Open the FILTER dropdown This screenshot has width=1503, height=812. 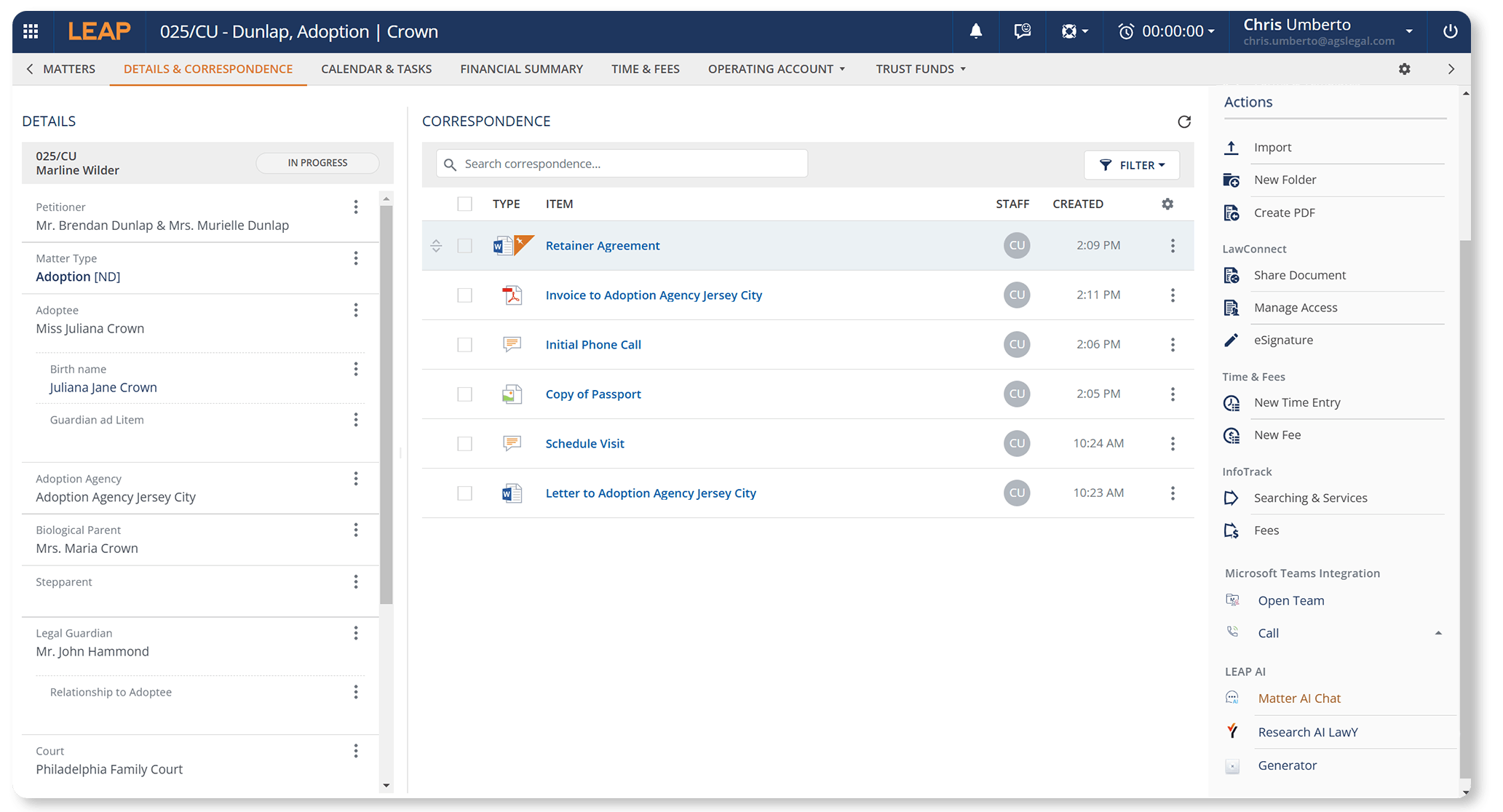click(1131, 165)
